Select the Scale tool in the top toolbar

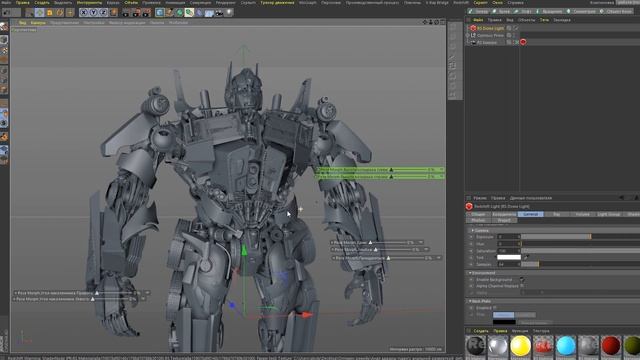coord(49,13)
